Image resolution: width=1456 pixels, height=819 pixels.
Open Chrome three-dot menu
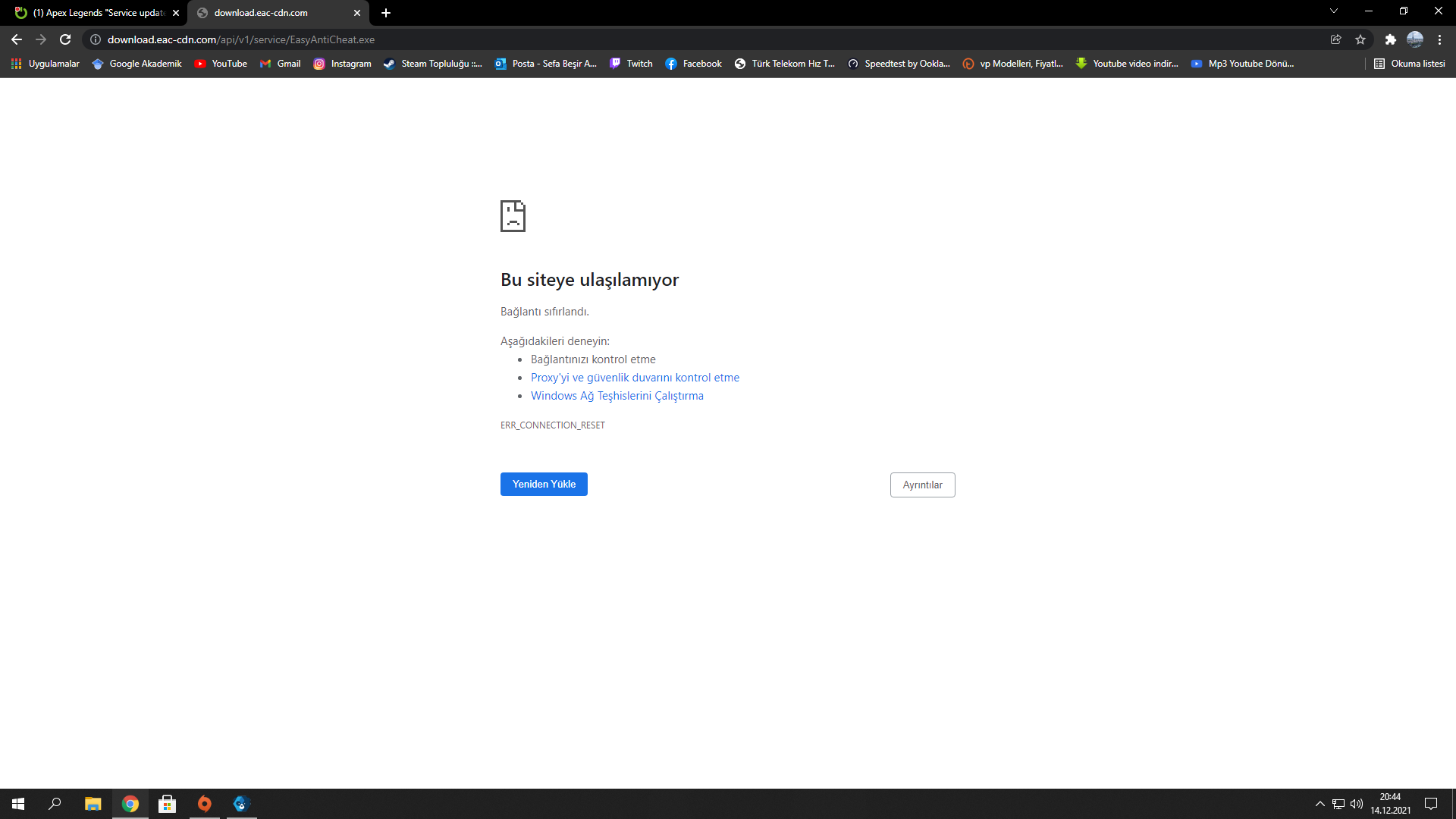click(x=1439, y=39)
